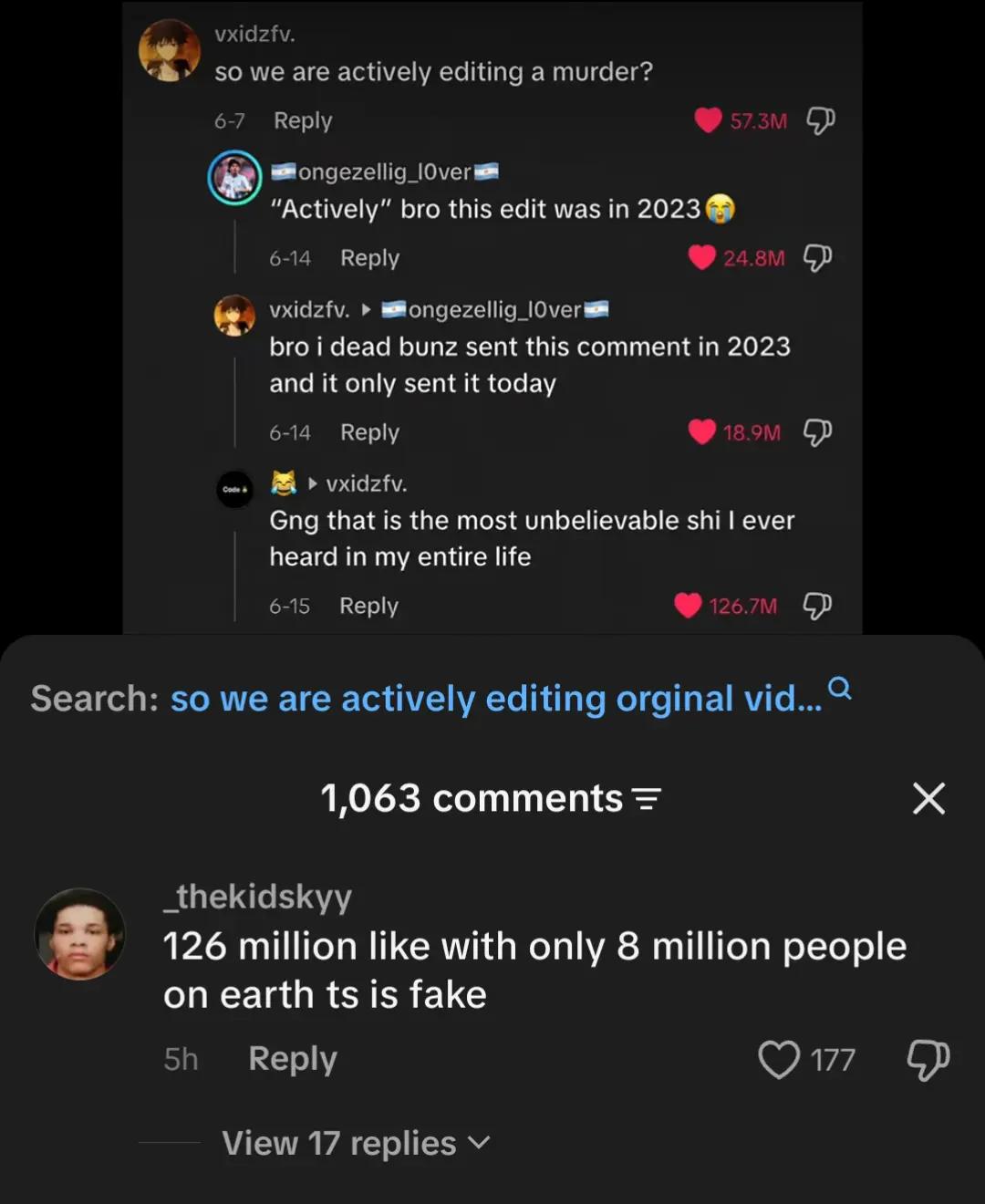Close the comments panel
The image size is (985, 1204).
[x=928, y=798]
